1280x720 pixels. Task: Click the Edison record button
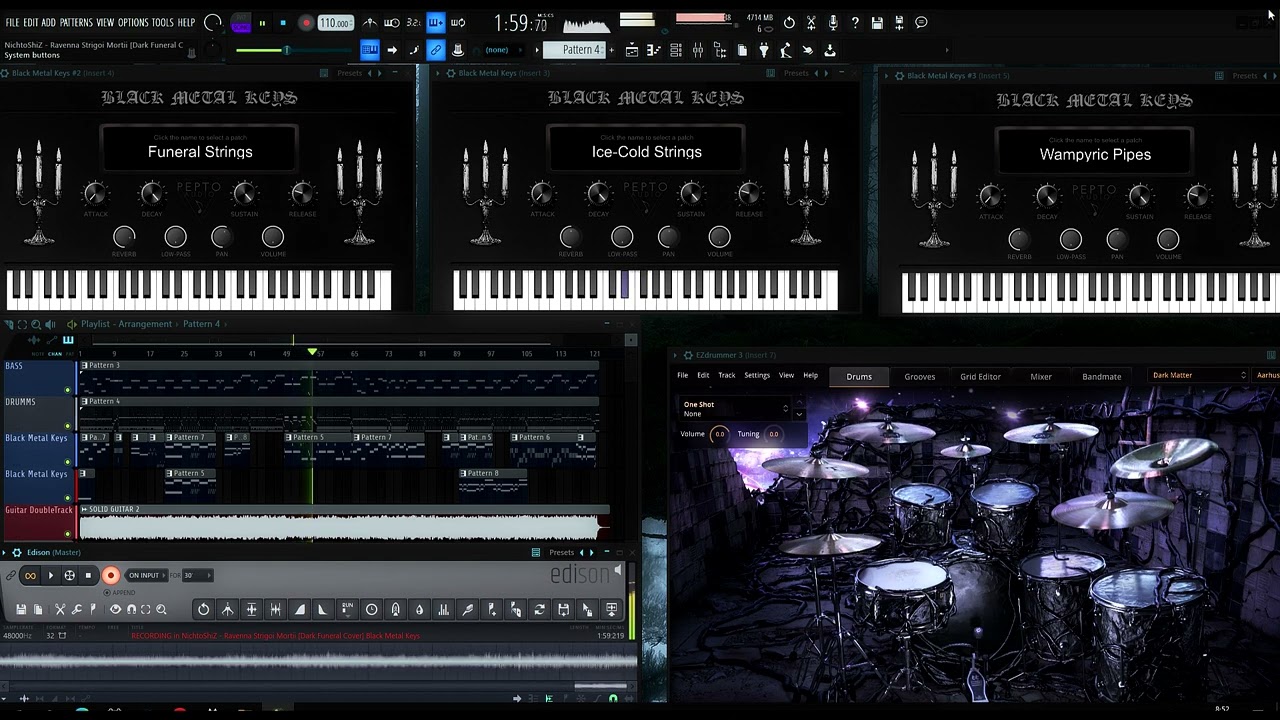point(111,575)
